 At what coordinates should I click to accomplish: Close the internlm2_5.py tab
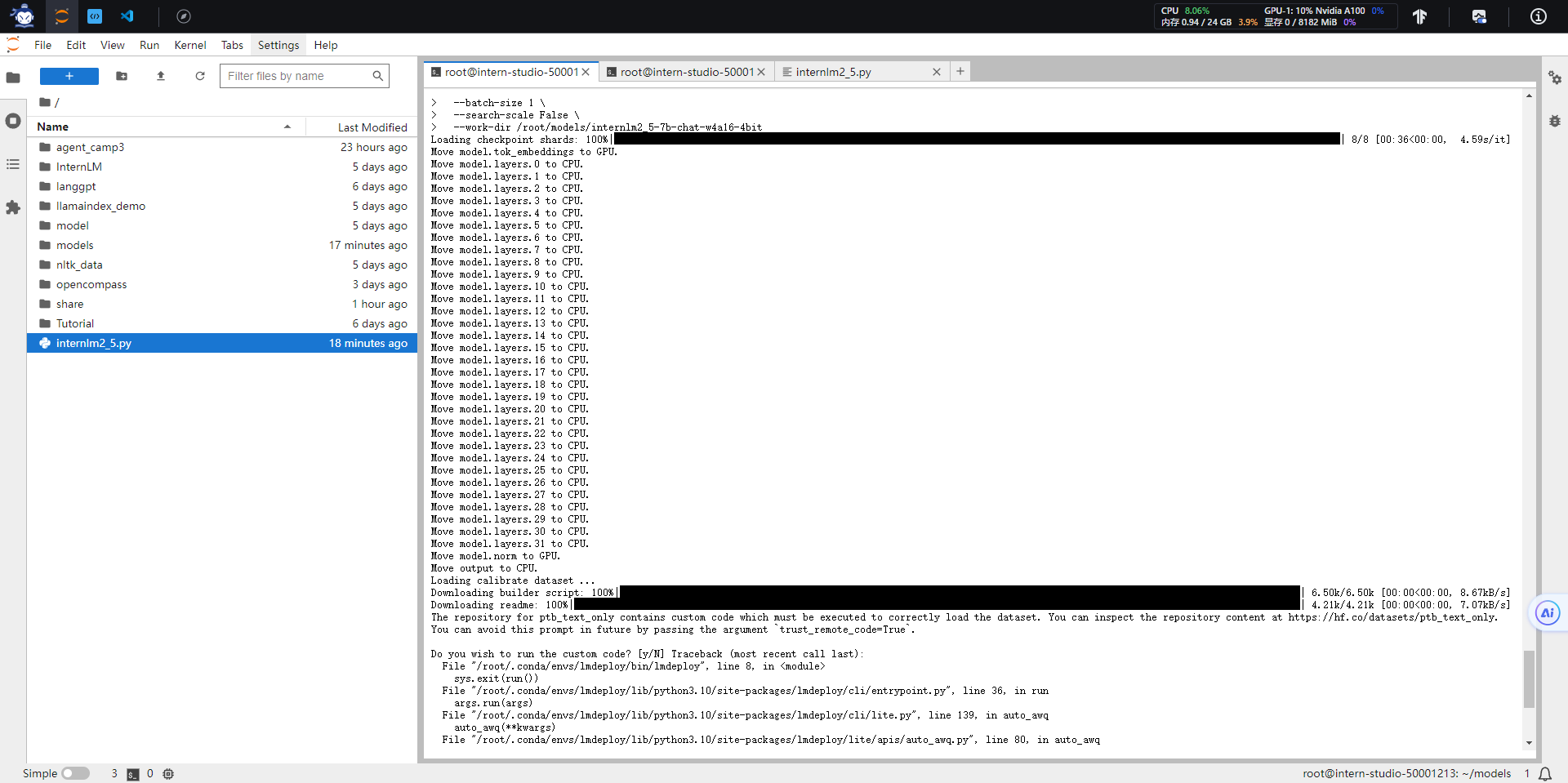(x=937, y=72)
